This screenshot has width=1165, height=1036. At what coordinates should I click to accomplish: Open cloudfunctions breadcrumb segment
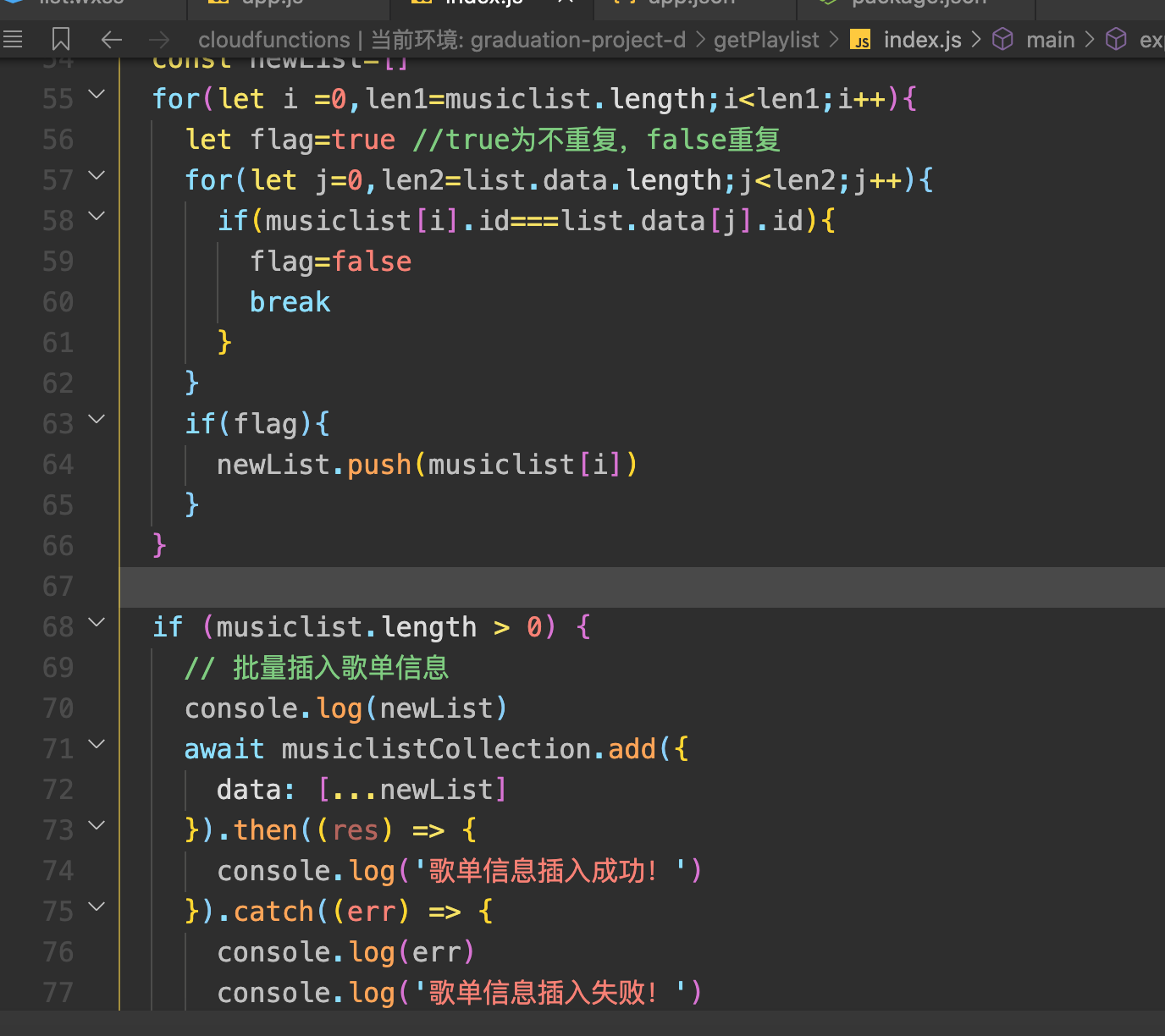[273, 40]
